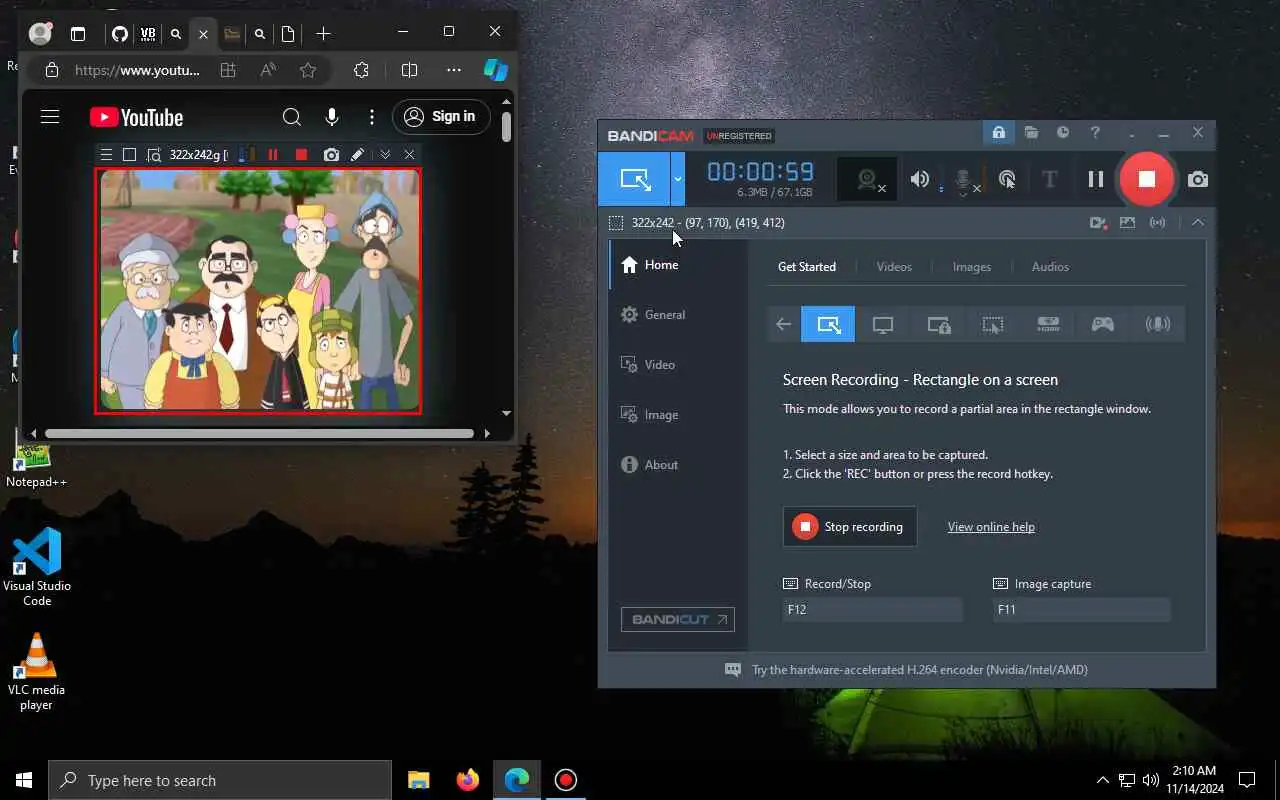Select HDMI device recording mode icon
Screen dimensions: 1280x800
(x=1048, y=324)
